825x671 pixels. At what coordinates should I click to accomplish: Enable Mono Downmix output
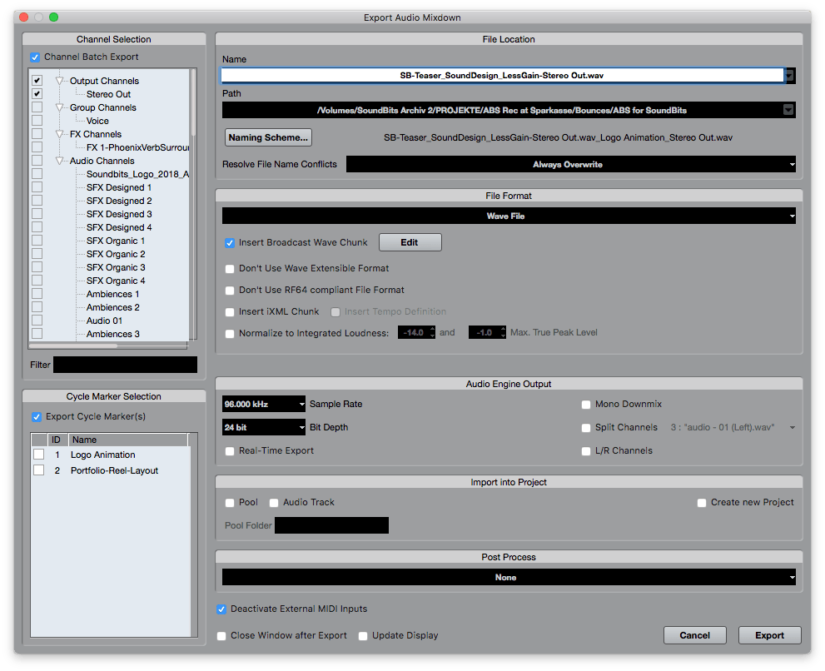(586, 403)
